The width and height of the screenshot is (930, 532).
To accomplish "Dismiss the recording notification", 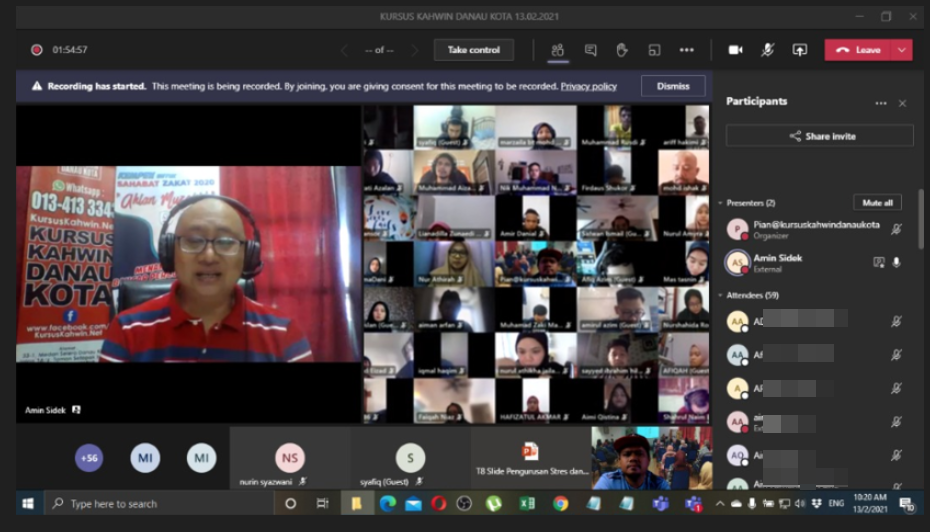I will pos(673,87).
